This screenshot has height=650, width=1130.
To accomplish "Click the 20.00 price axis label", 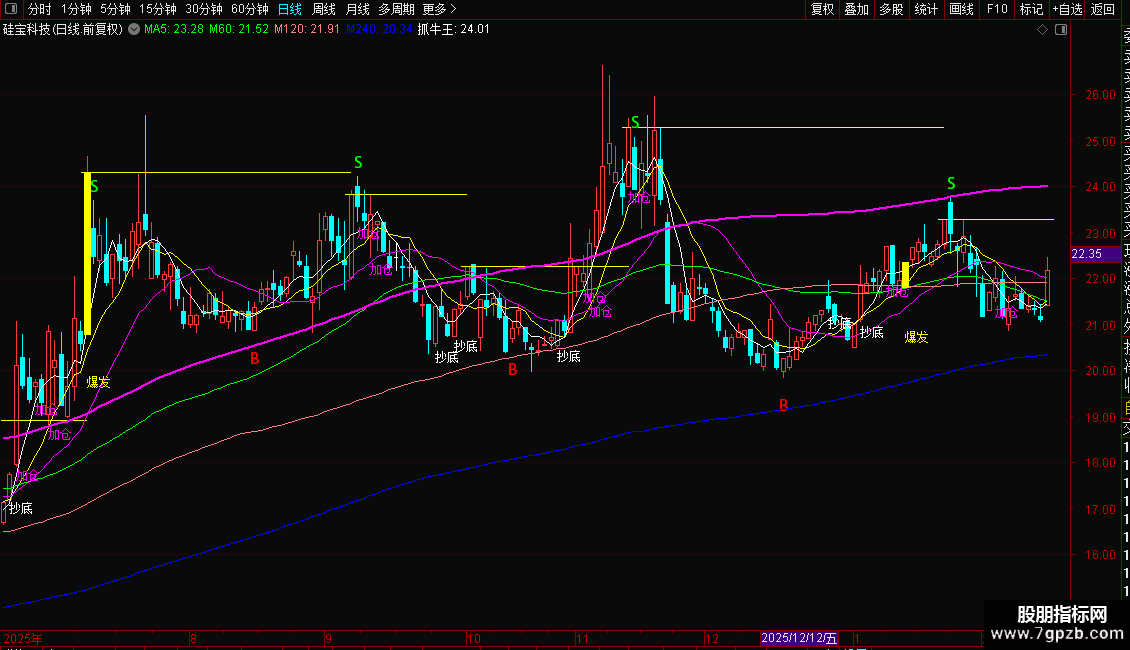I will click(1100, 370).
